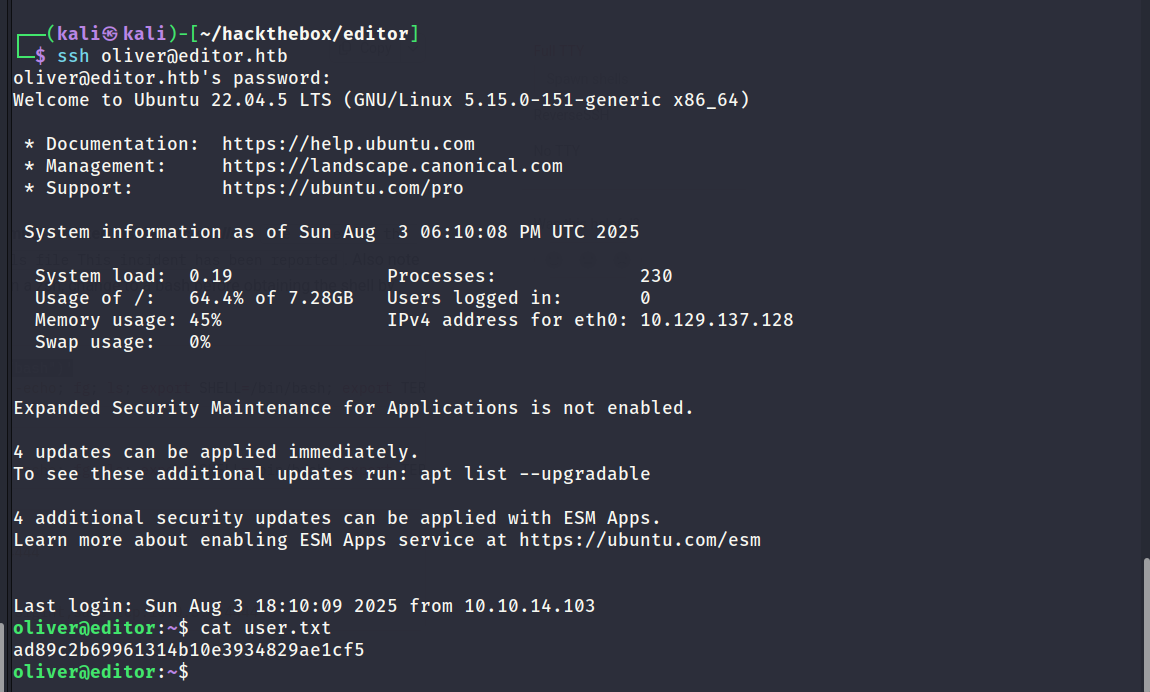1150x692 pixels.
Task: Click the help.ubuntu.com documentation link
Action: pyautogui.click(x=348, y=144)
